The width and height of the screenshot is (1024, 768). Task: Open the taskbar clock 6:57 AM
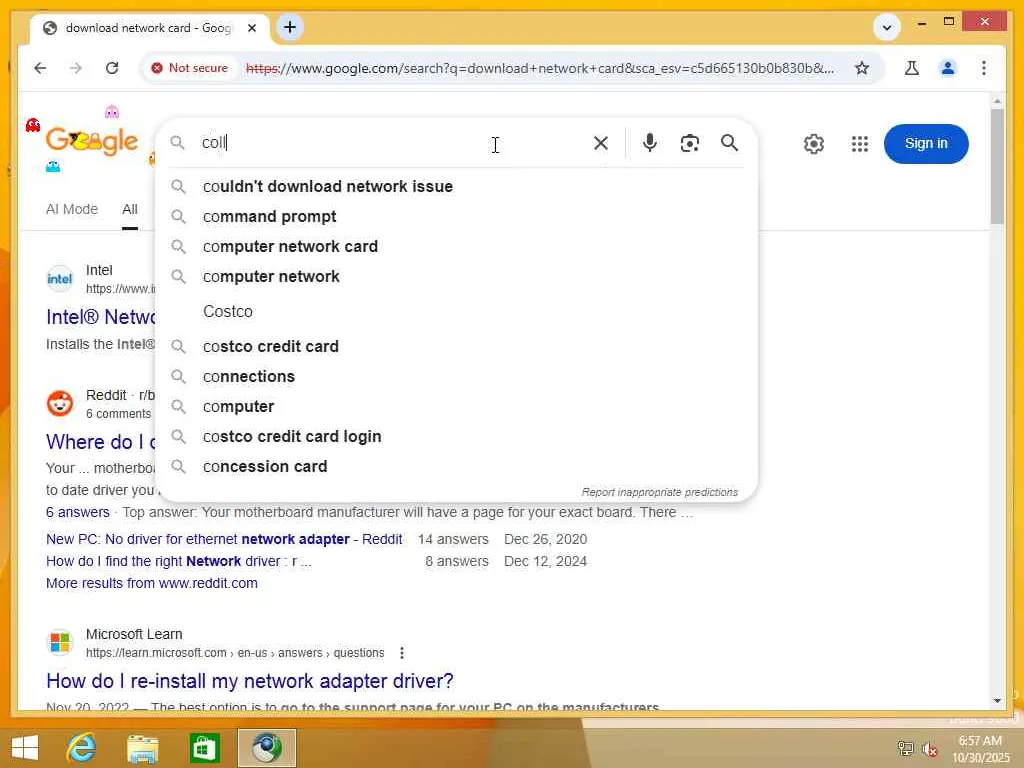(x=980, y=749)
